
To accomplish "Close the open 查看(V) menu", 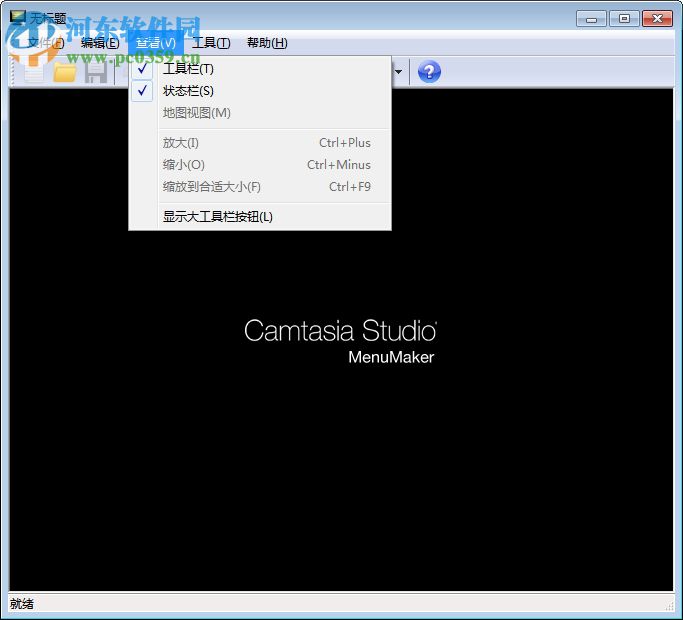I will (x=156, y=43).
